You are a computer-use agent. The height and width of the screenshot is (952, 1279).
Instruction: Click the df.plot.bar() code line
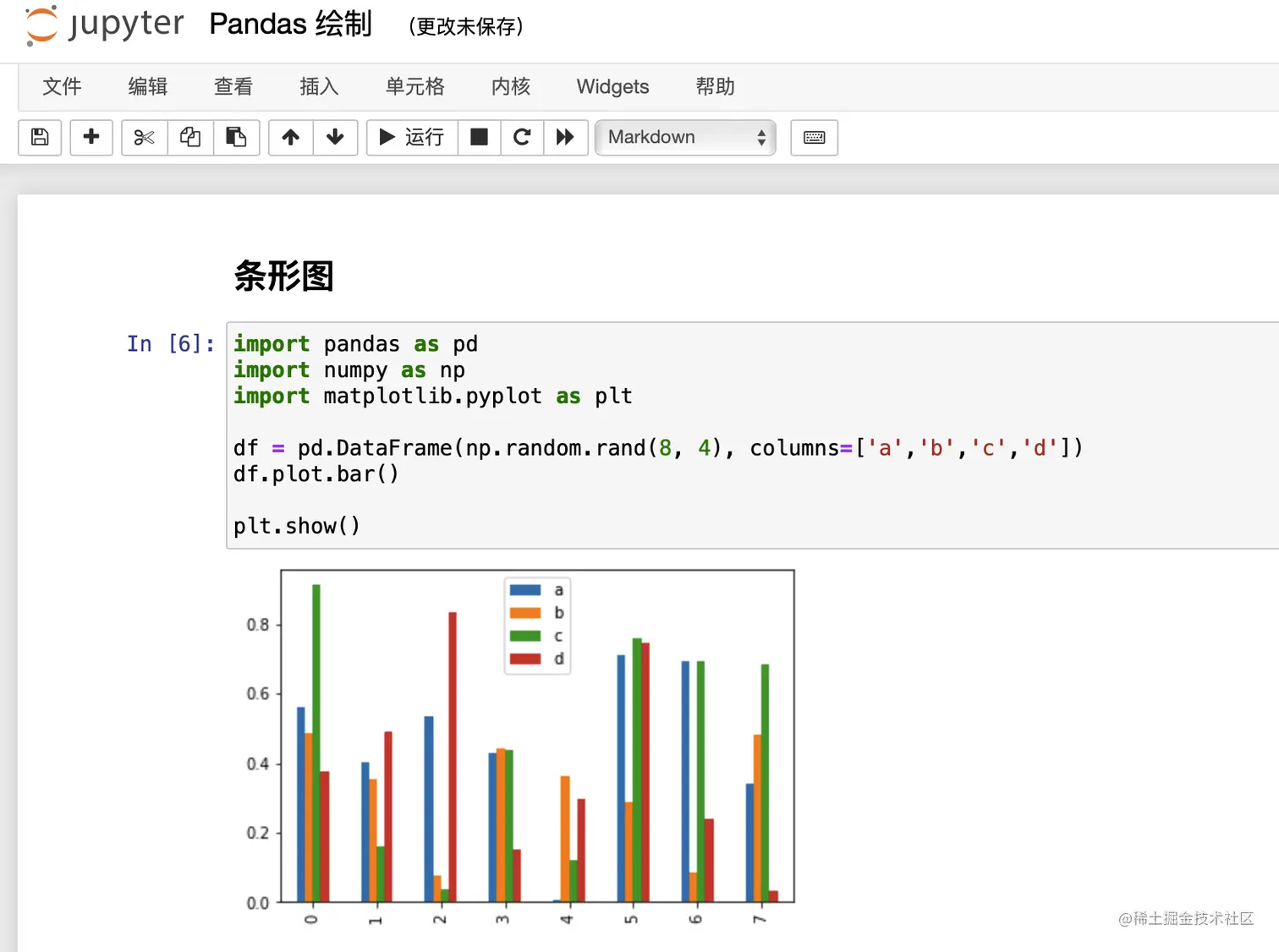316,473
